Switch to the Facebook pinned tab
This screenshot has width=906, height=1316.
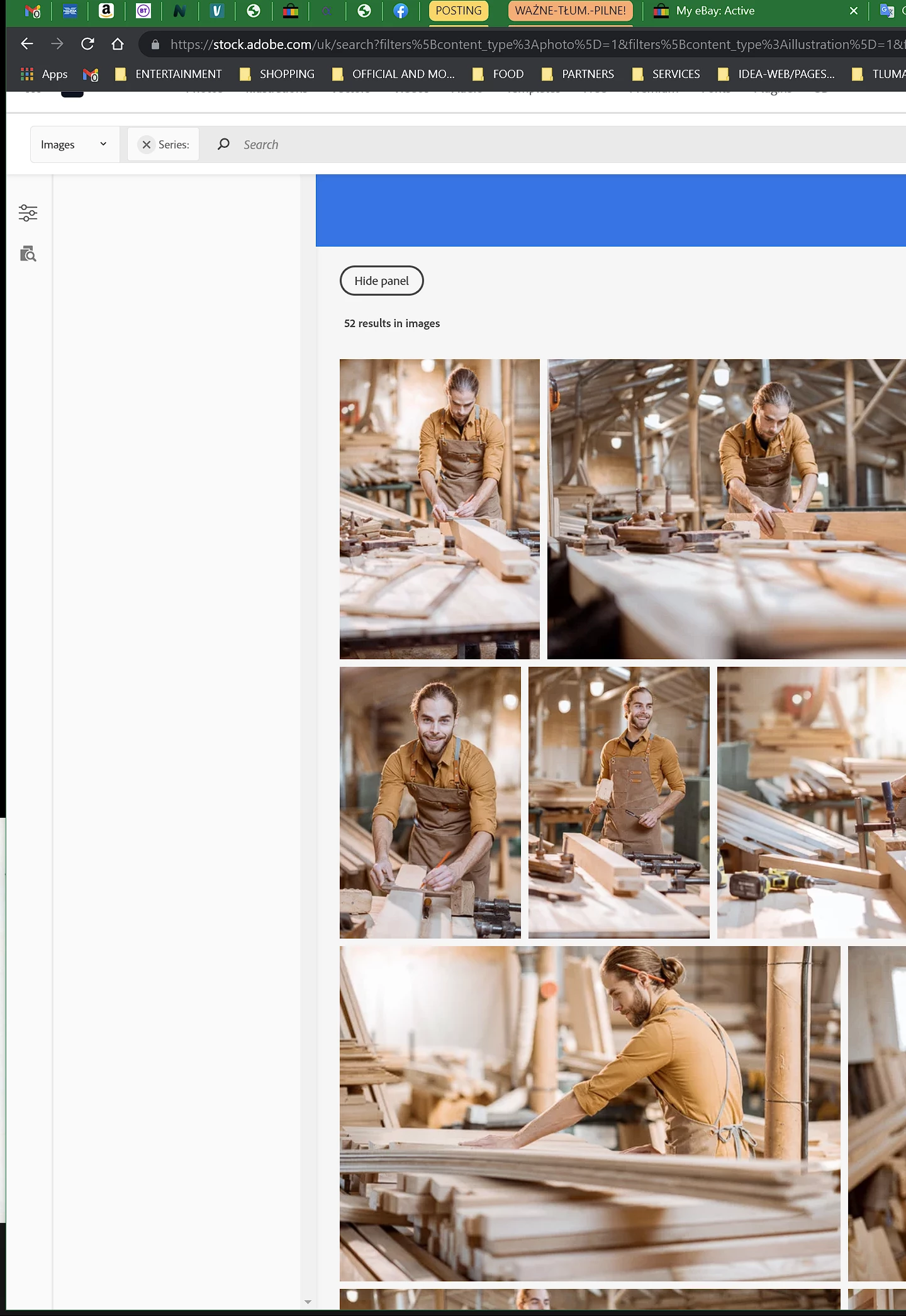[x=400, y=11]
